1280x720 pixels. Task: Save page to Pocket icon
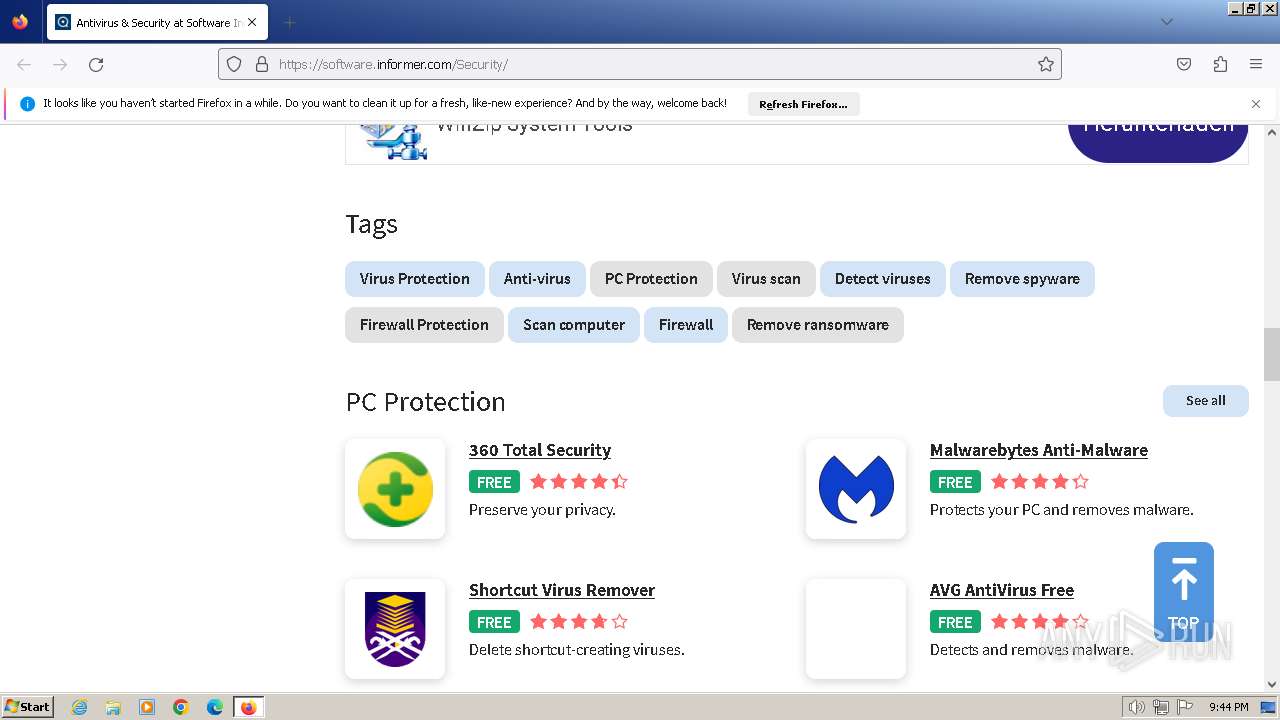[x=1184, y=64]
